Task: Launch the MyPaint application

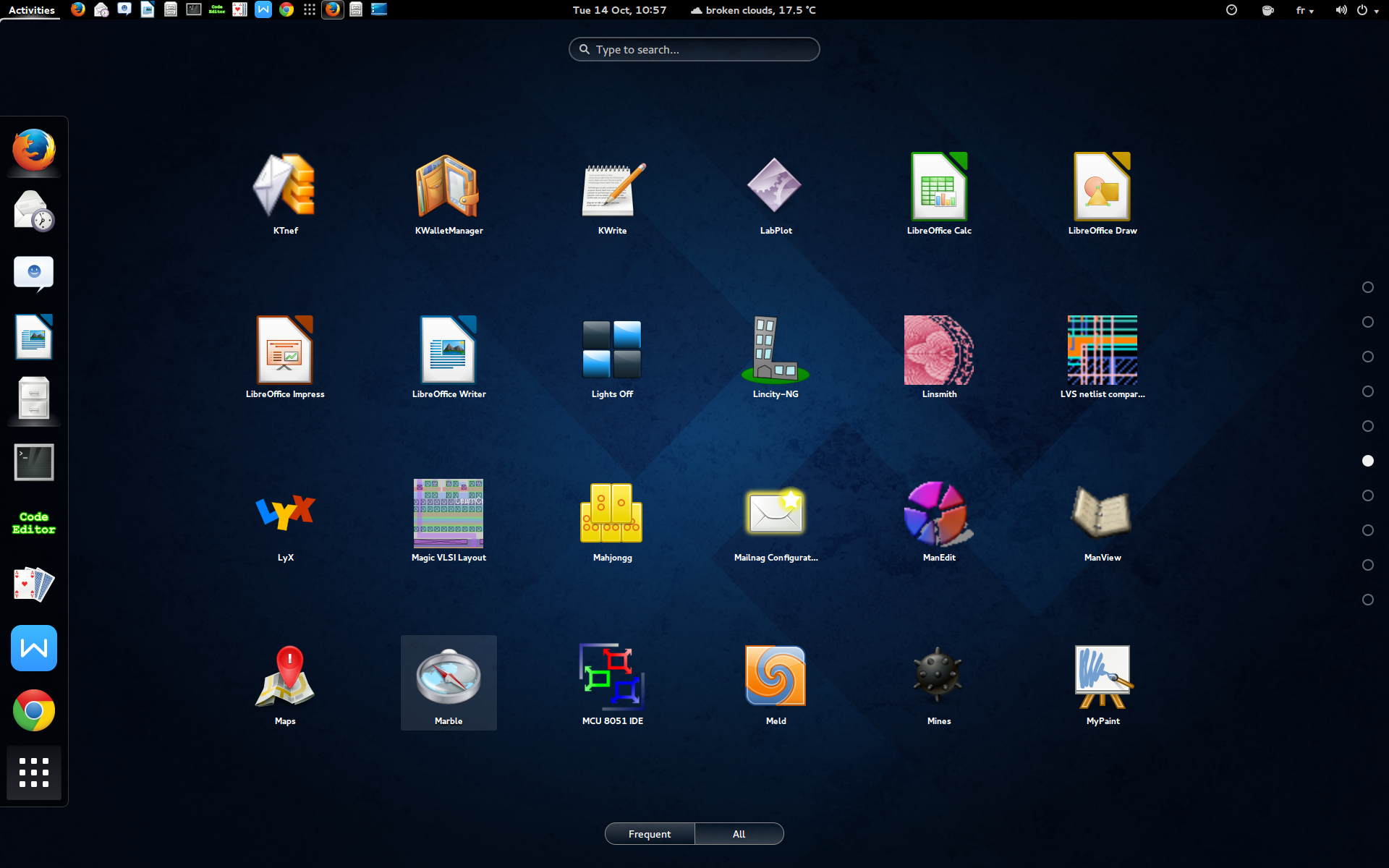Action: tap(1103, 684)
